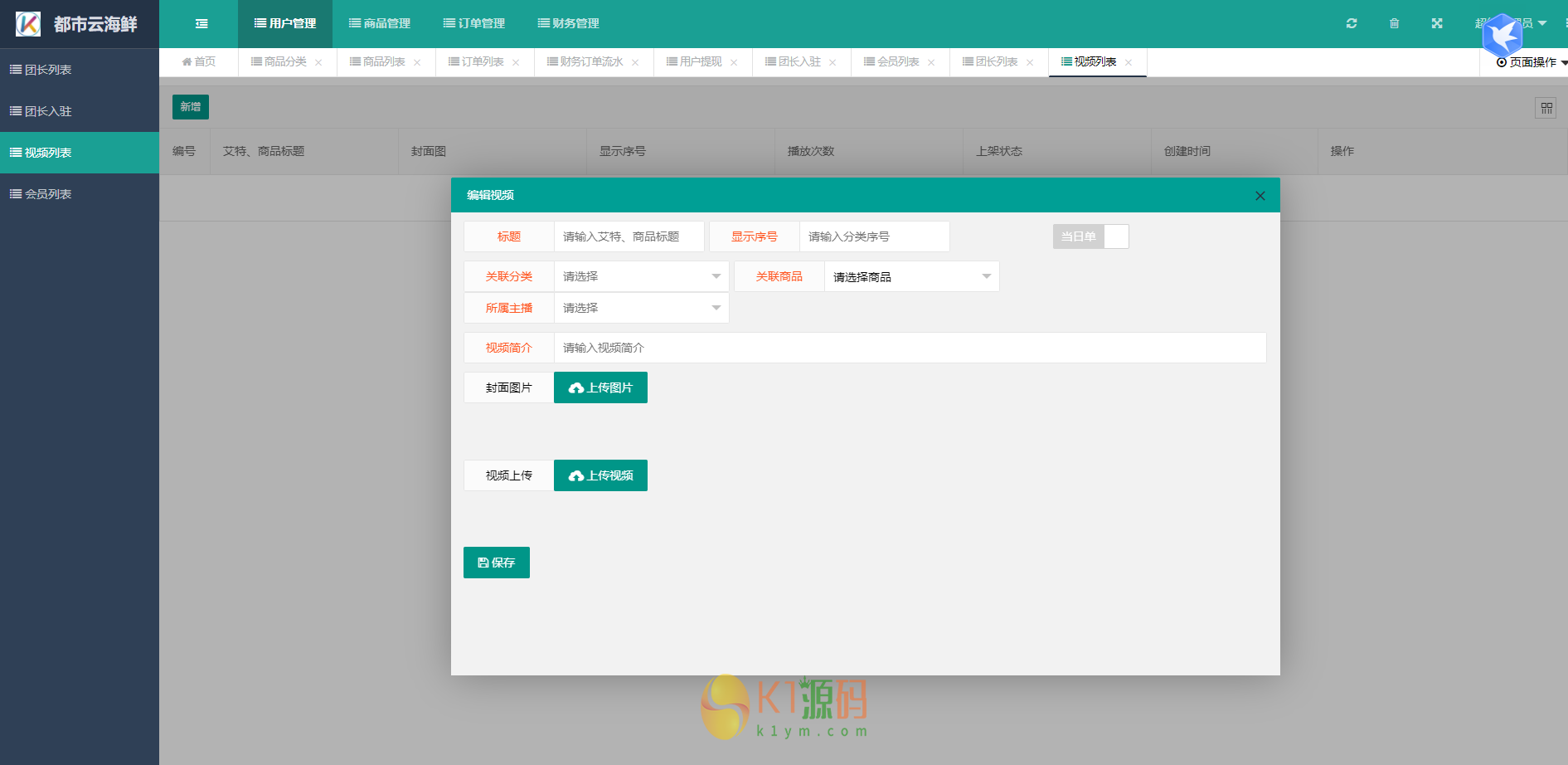
Task: Close the 商品分类 tab via its X
Action: [318, 62]
